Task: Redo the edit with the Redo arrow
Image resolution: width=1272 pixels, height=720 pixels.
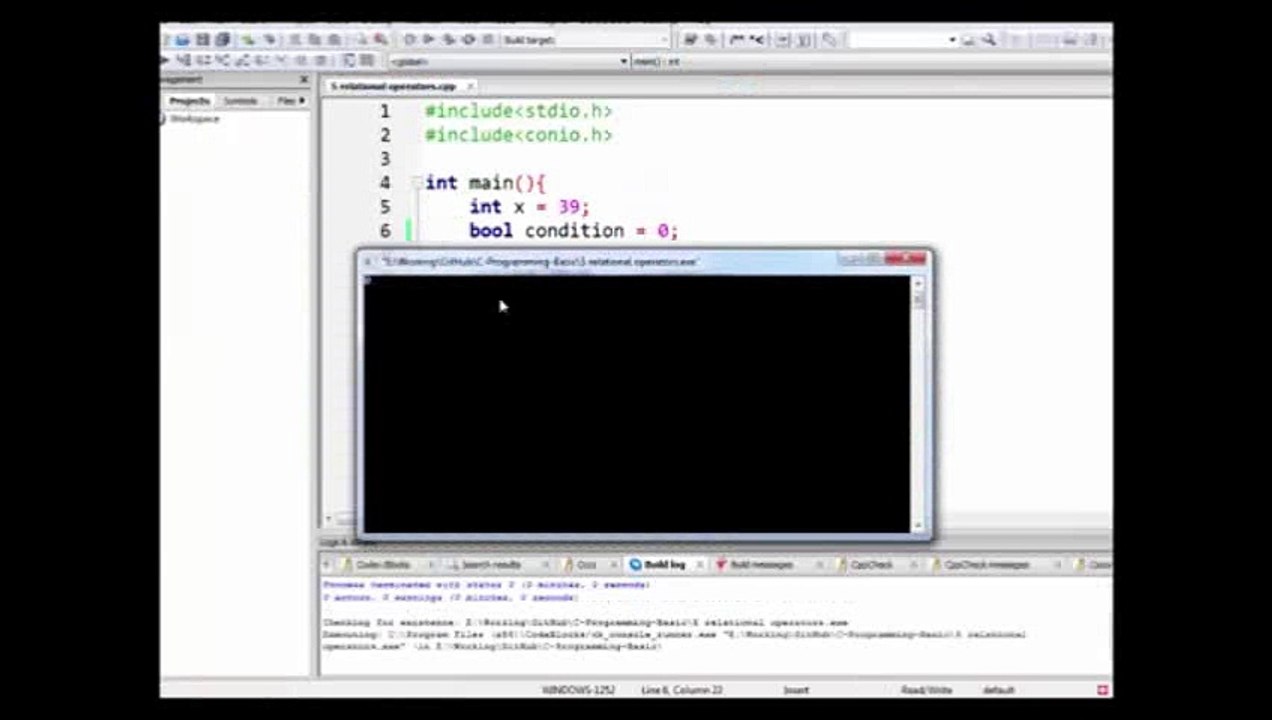Action: click(270, 40)
